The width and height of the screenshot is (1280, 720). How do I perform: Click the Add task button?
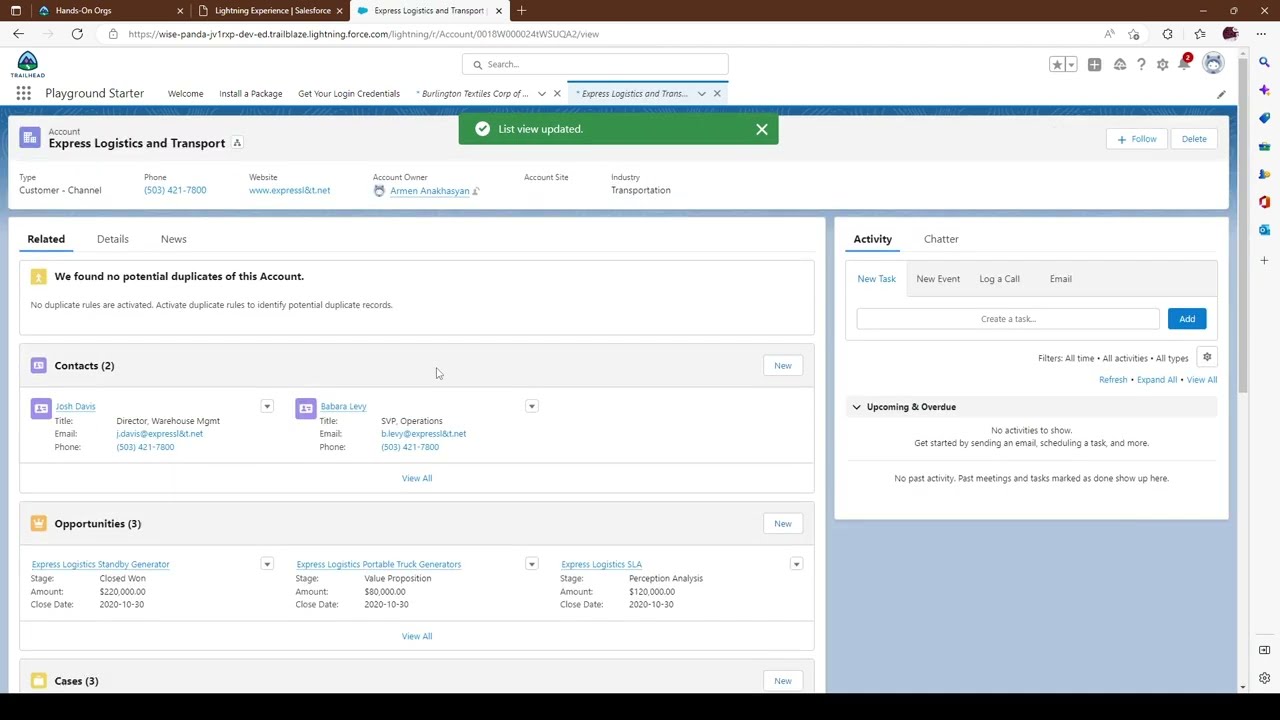[x=1187, y=319]
